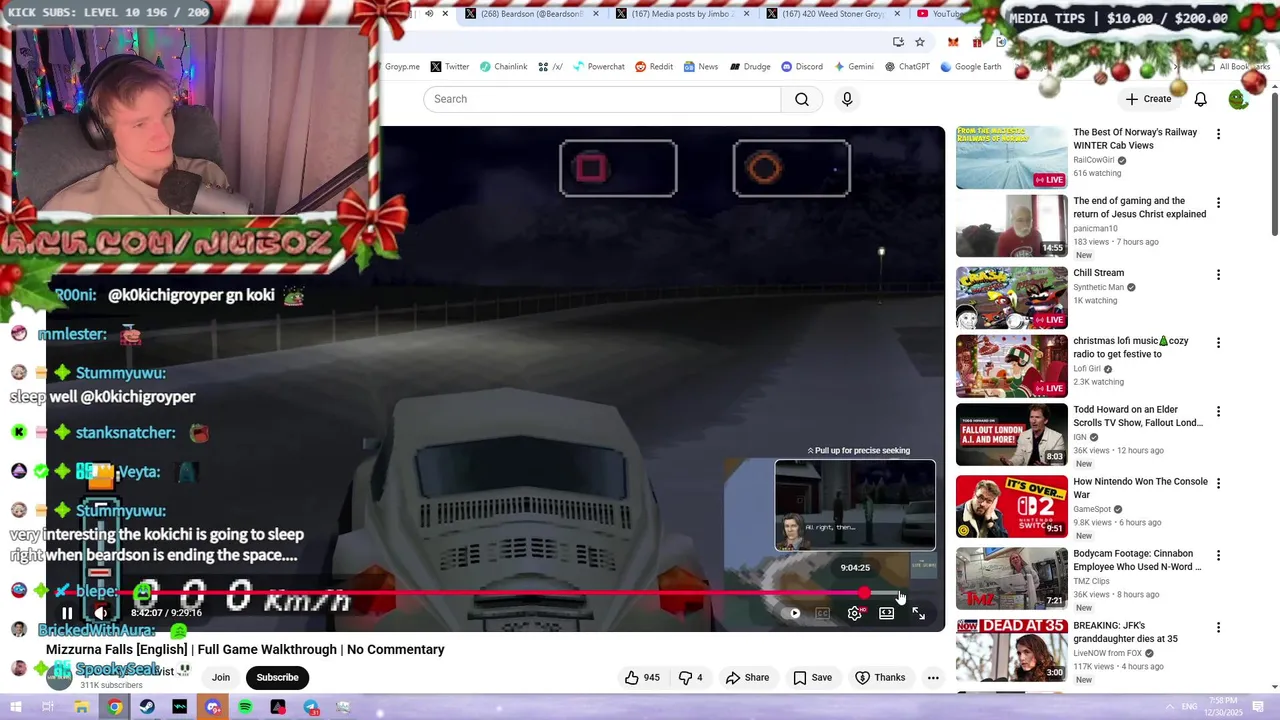The height and width of the screenshot is (720, 1280).
Task: Open the News bookmark
Action: click(701, 67)
